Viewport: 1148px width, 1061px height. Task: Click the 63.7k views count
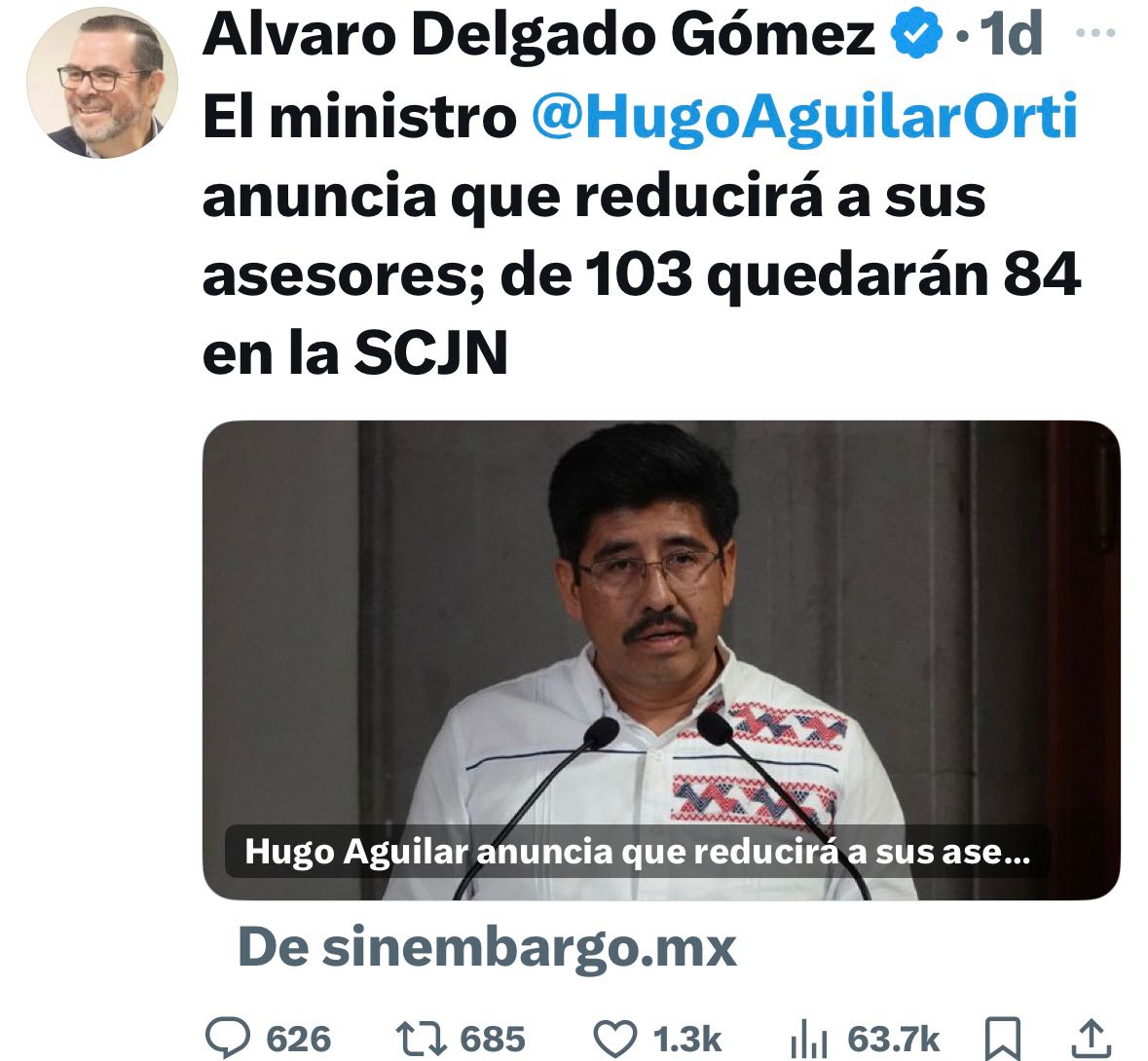(x=893, y=1039)
